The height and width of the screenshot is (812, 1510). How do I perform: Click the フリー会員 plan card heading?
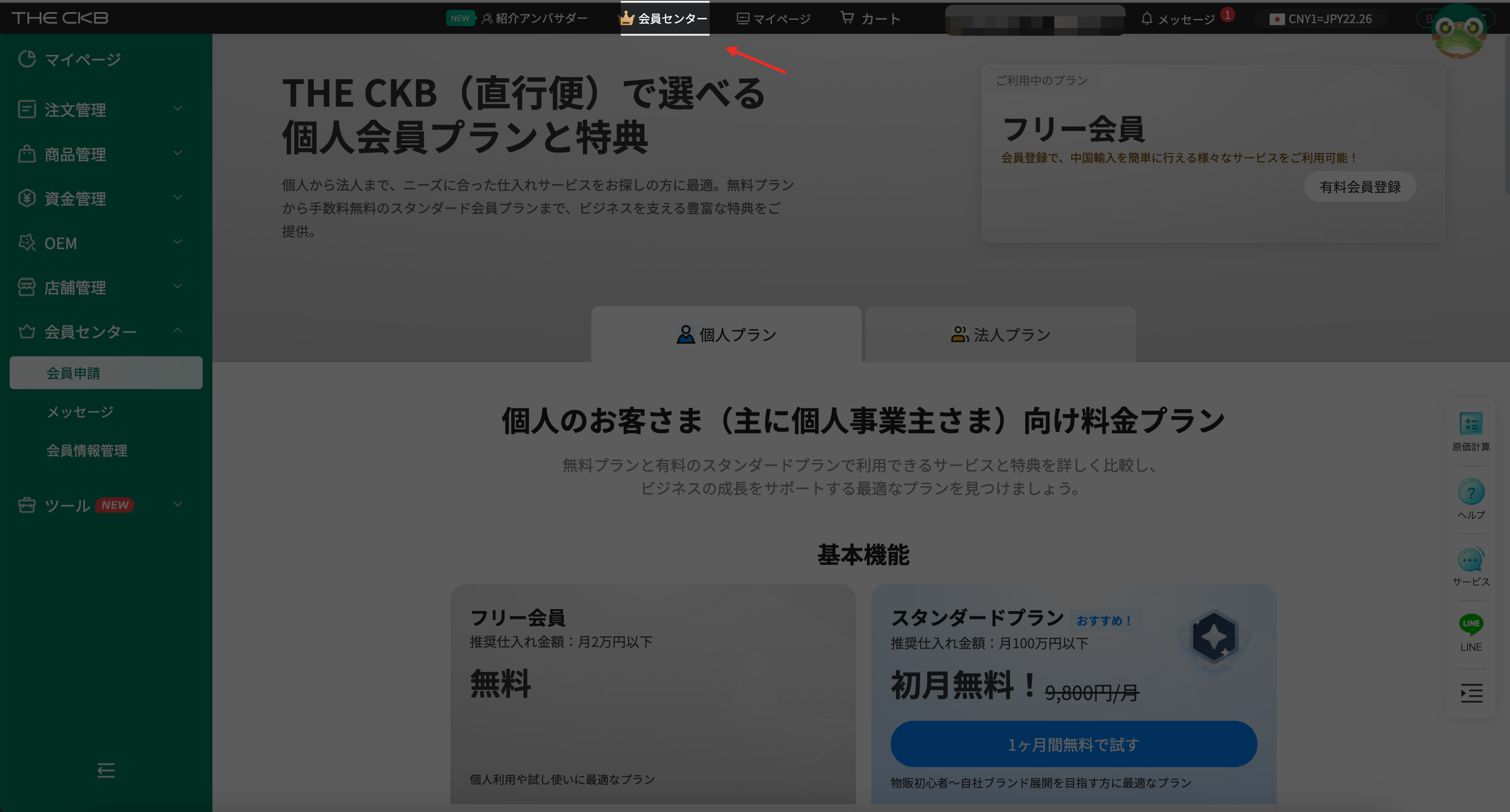pyautogui.click(x=517, y=617)
